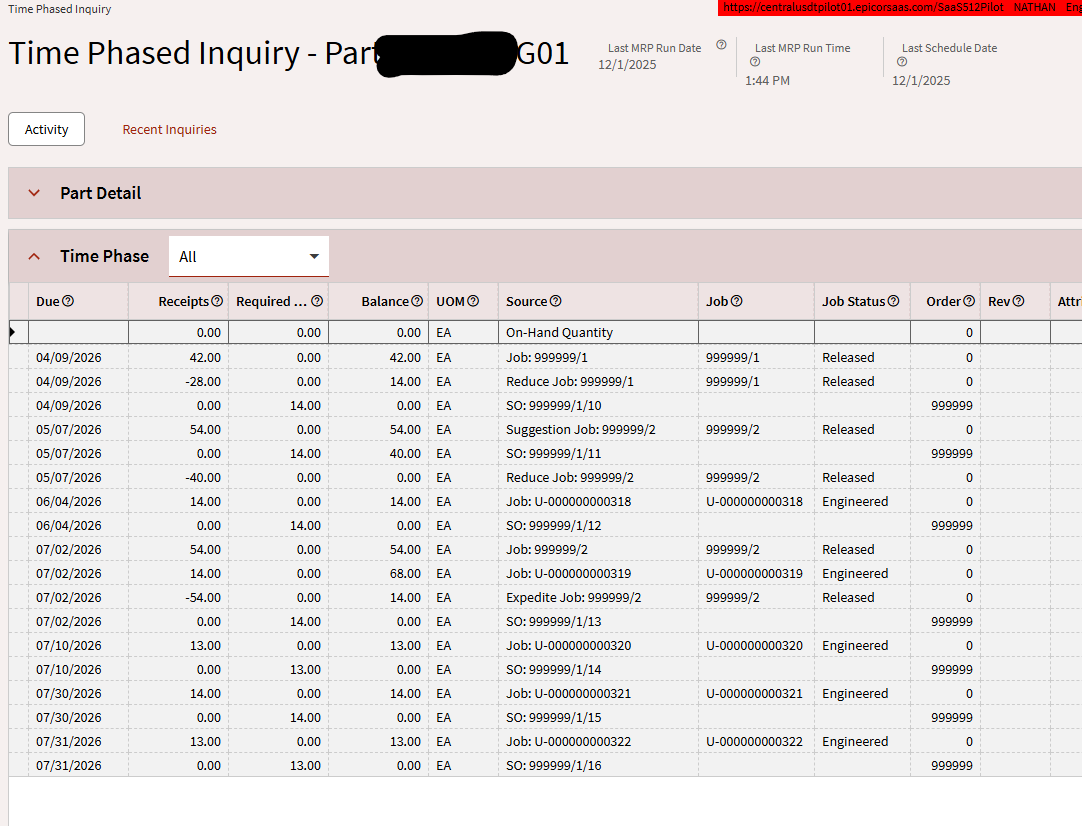This screenshot has width=1082, height=826.
Task: Click help icon beside Last MRP Run Date
Action: (x=721, y=45)
